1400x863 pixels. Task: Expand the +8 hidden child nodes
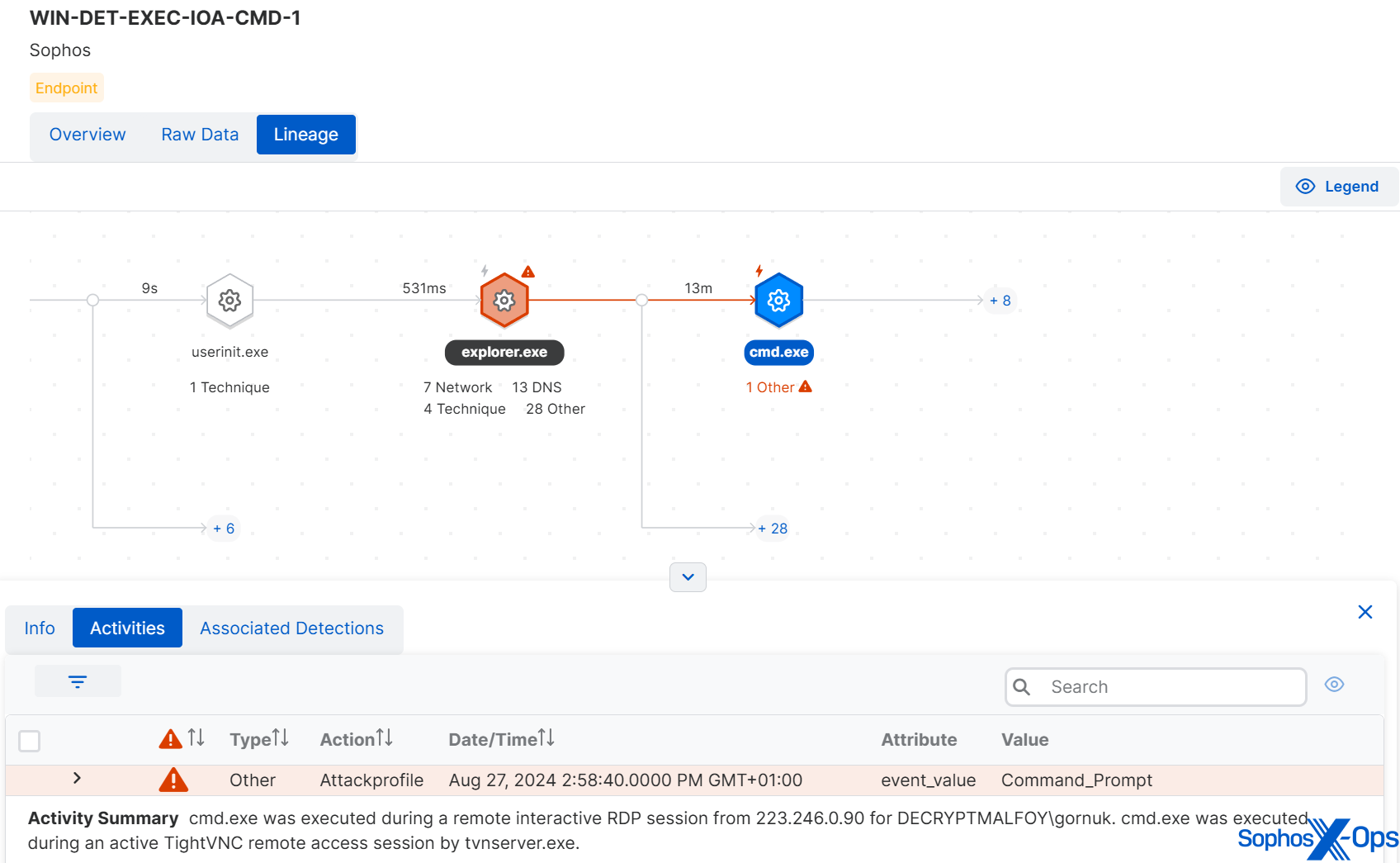(x=1000, y=301)
